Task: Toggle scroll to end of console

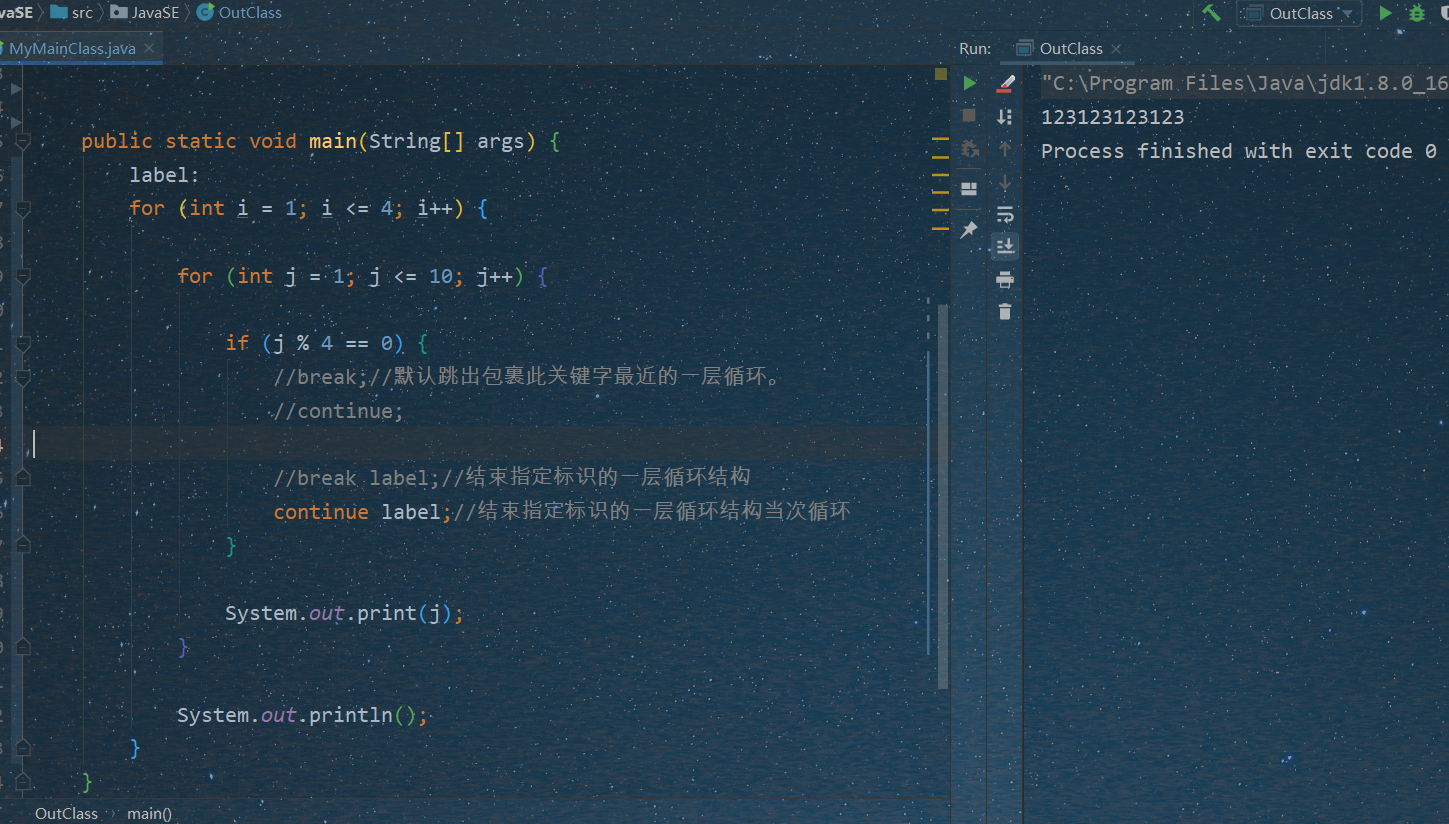Action: 1005,246
